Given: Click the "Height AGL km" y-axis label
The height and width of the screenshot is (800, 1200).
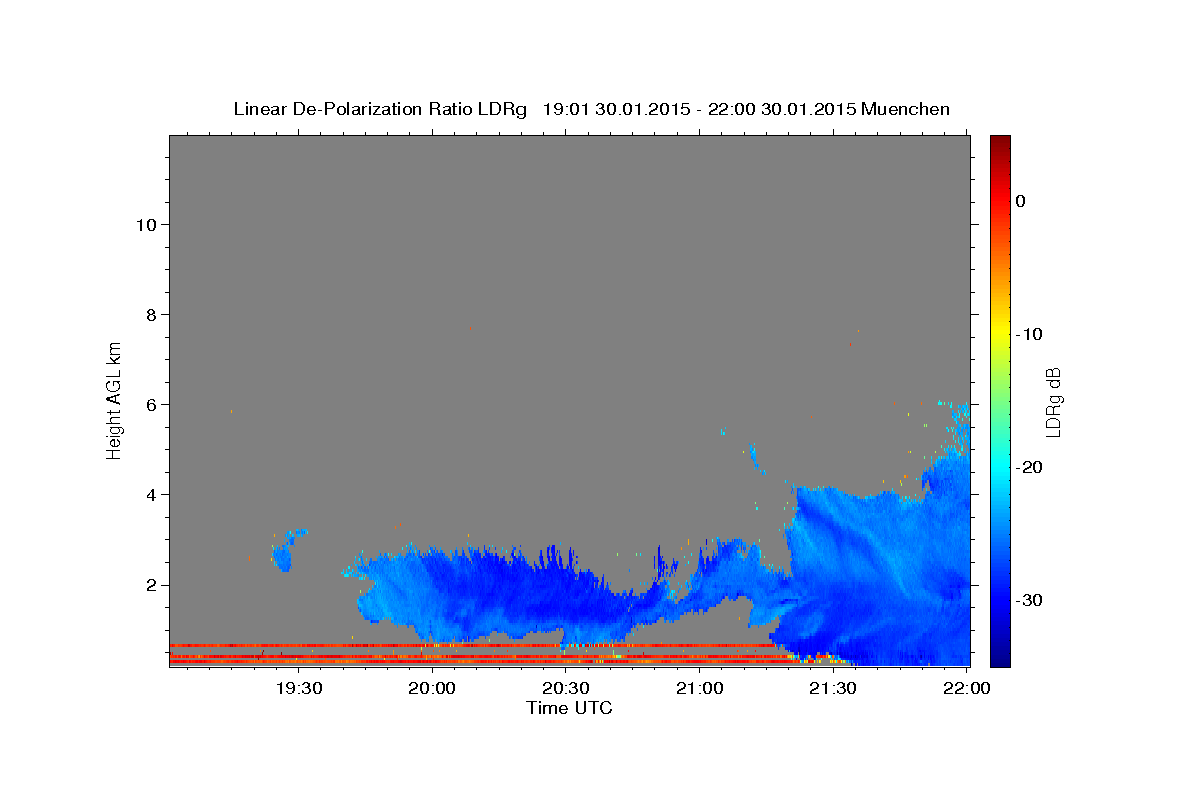Looking at the screenshot, I should coord(114,400).
